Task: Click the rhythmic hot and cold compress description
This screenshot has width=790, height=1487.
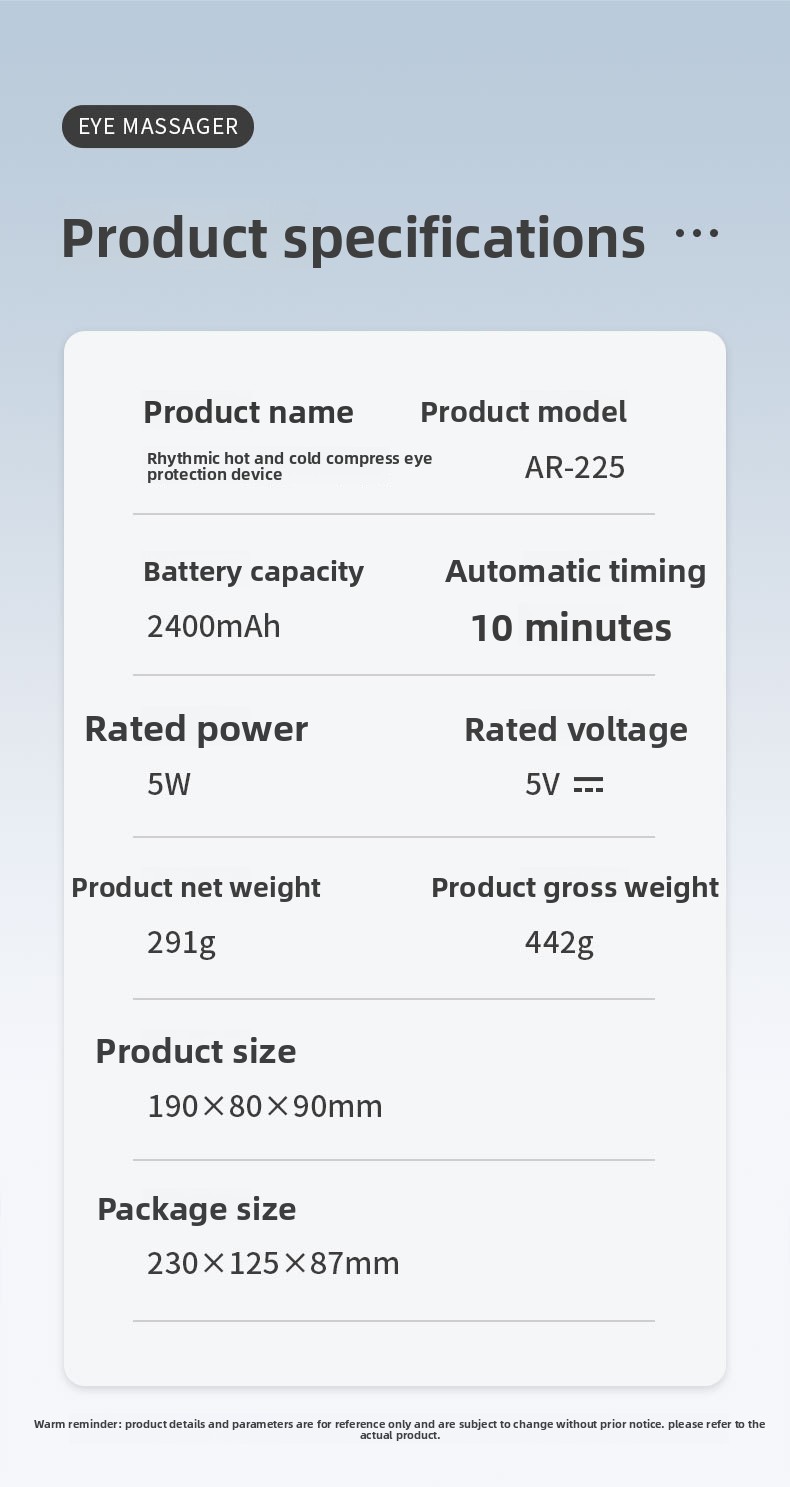Action: [x=289, y=466]
